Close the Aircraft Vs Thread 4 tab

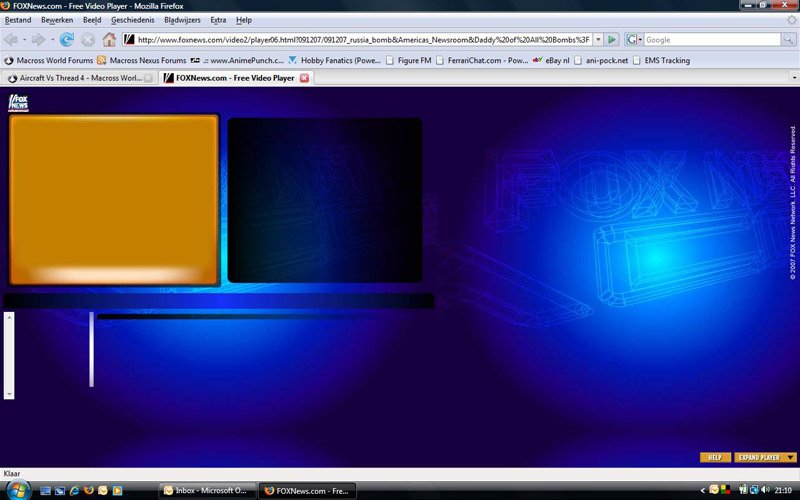[x=148, y=78]
